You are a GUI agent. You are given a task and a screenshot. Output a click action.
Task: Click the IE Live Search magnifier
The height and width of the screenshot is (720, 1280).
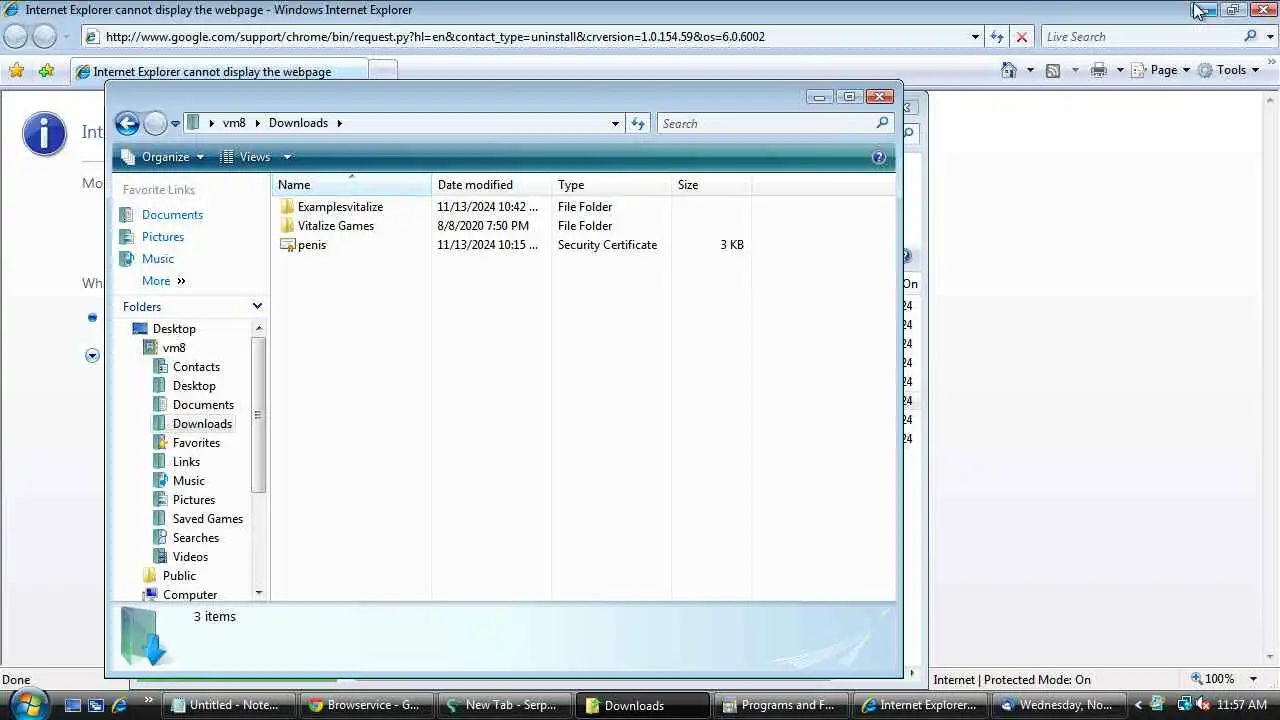click(x=1250, y=37)
